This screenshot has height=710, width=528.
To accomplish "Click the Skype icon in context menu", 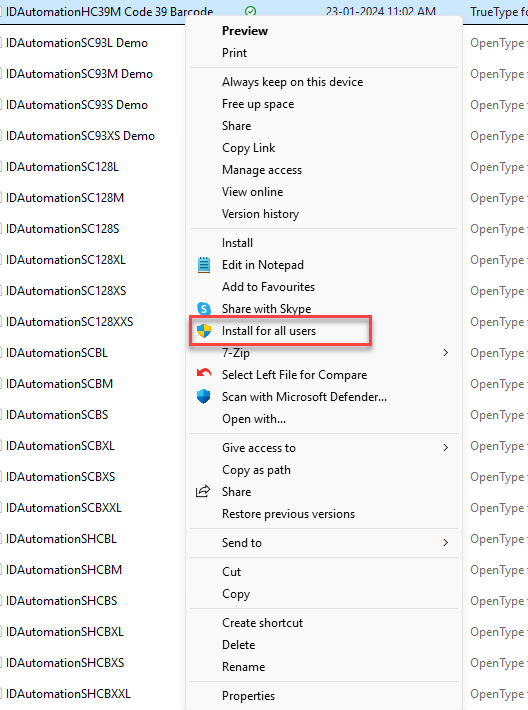I will pyautogui.click(x=204, y=309).
